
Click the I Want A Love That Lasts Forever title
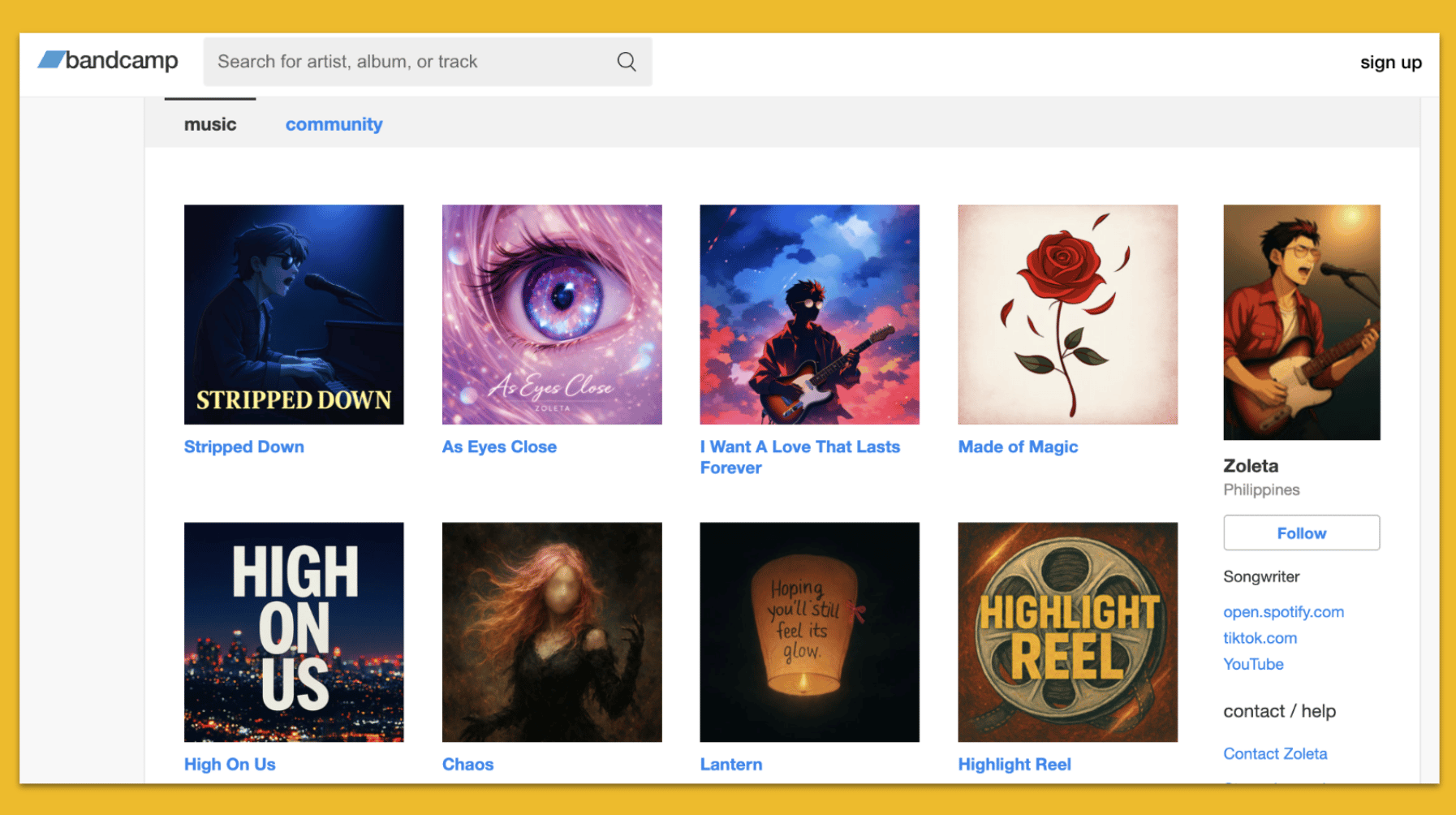(x=800, y=457)
